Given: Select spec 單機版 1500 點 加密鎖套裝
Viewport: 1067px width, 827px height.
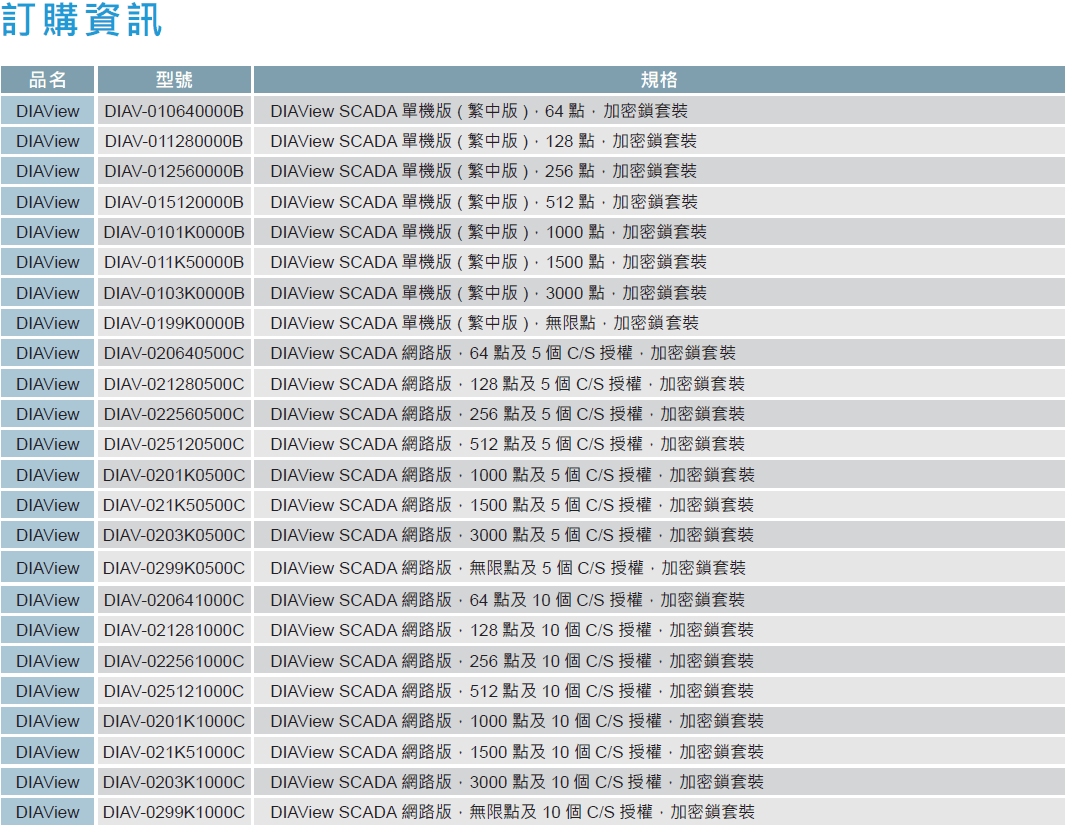Looking at the screenshot, I should [x=489, y=262].
